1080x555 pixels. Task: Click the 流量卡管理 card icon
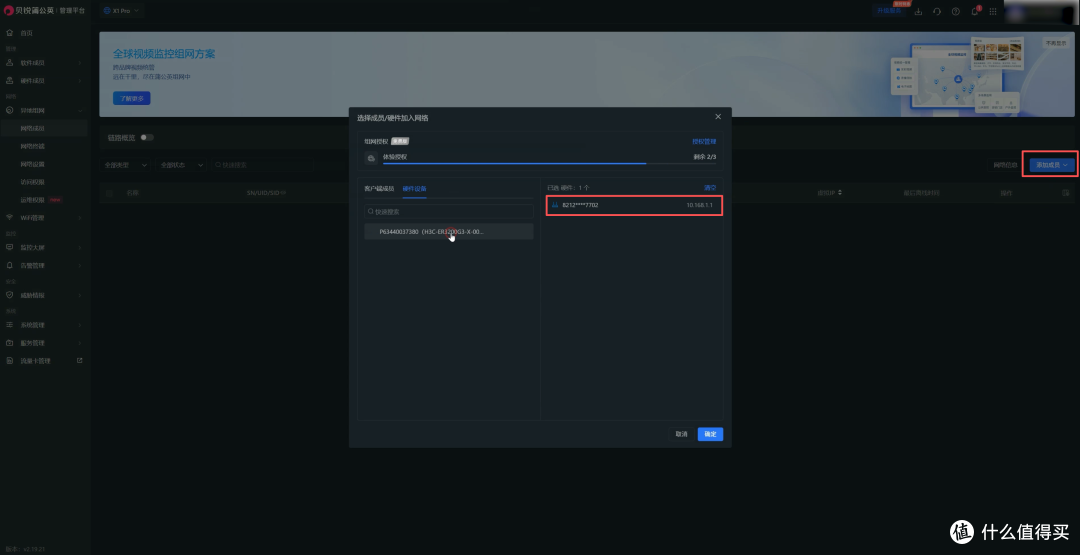pyautogui.click(x=10, y=361)
